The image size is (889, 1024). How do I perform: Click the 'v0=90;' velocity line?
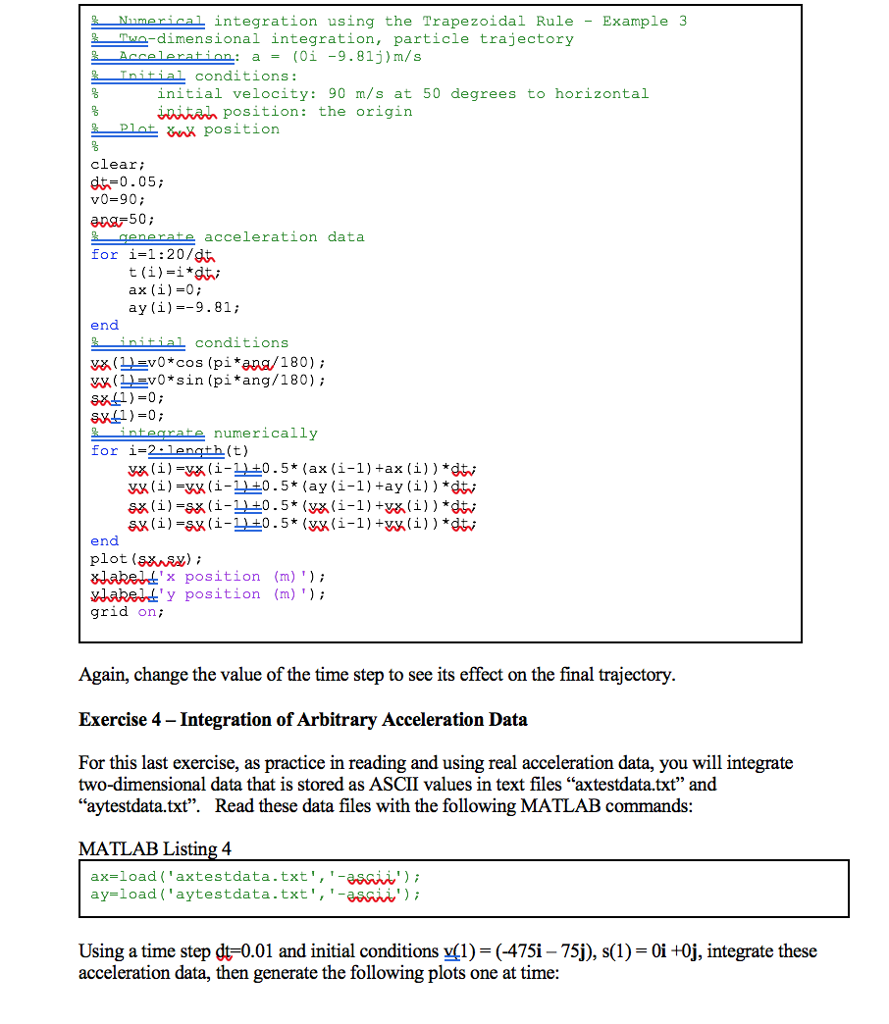click(x=118, y=199)
